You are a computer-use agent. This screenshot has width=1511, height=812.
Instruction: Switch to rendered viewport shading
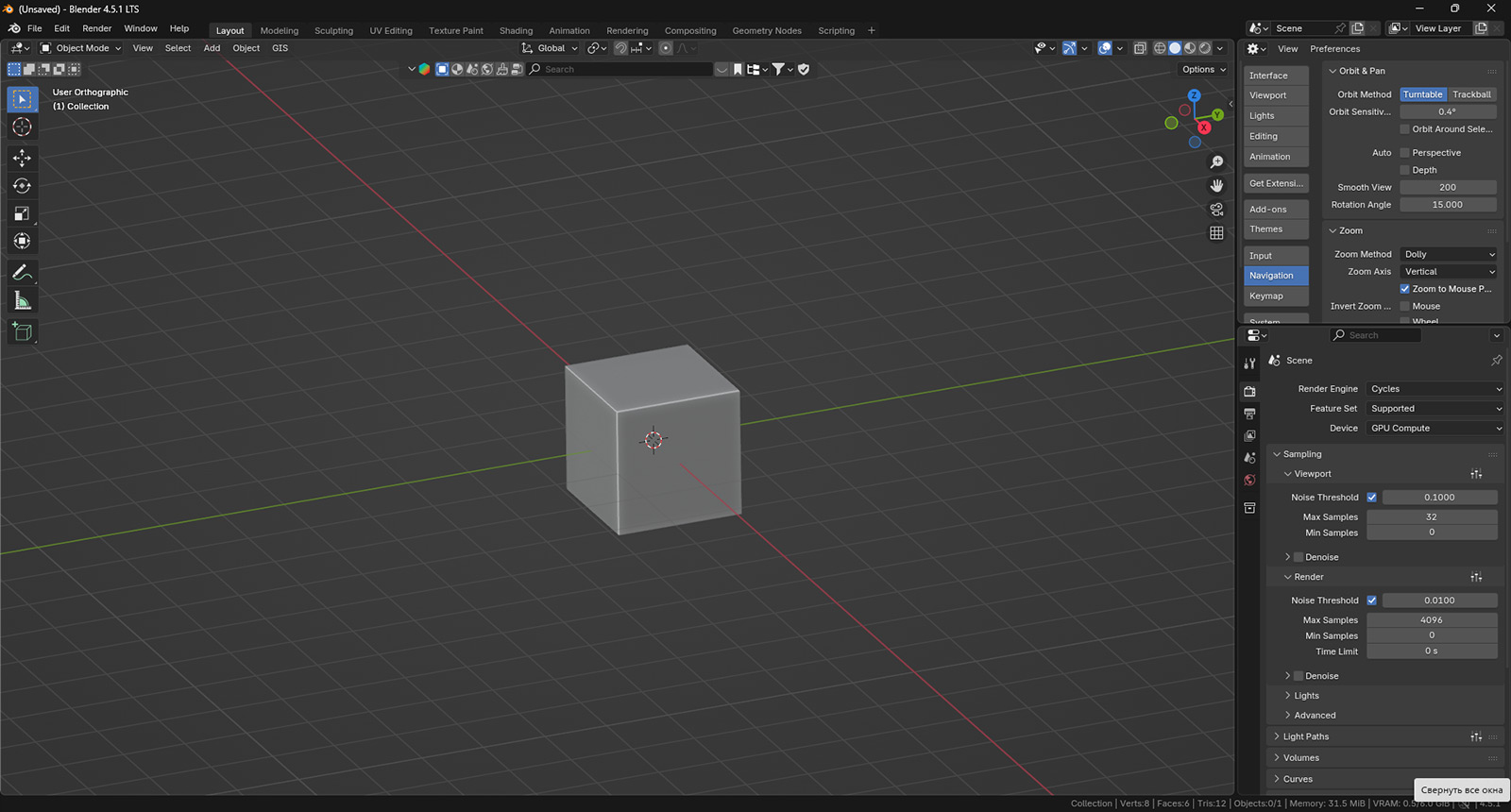click(1205, 48)
